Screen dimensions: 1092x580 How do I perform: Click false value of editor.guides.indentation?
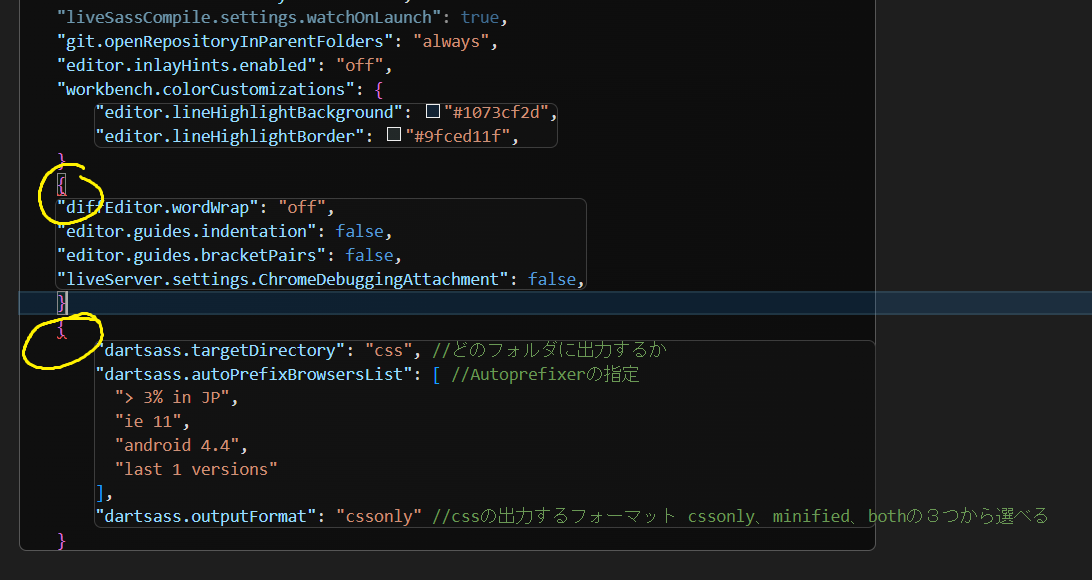coord(359,231)
